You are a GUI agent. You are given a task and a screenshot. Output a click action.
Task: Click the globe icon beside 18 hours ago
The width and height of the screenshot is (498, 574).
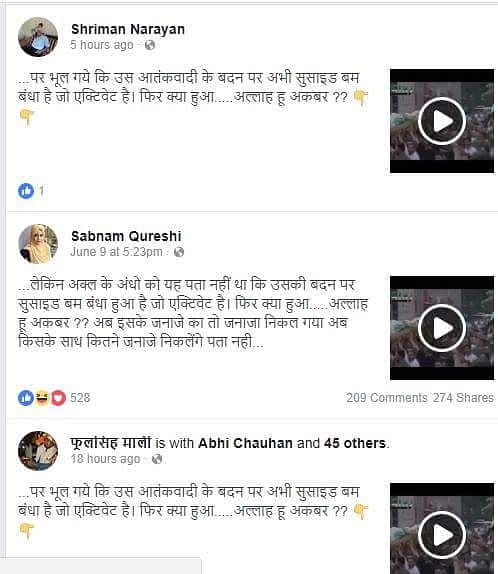pyautogui.click(x=157, y=459)
